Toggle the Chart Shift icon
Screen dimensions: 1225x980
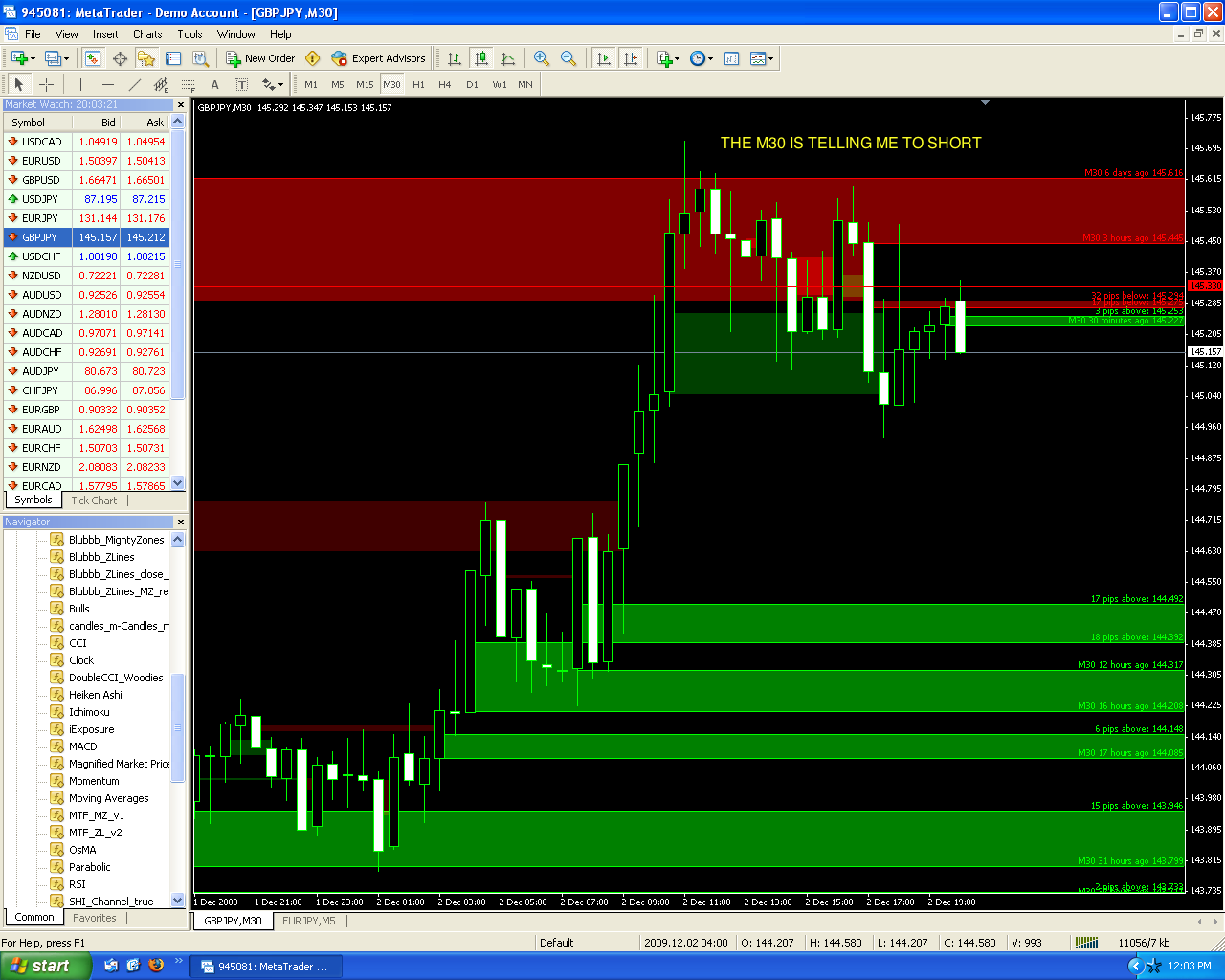(630, 58)
